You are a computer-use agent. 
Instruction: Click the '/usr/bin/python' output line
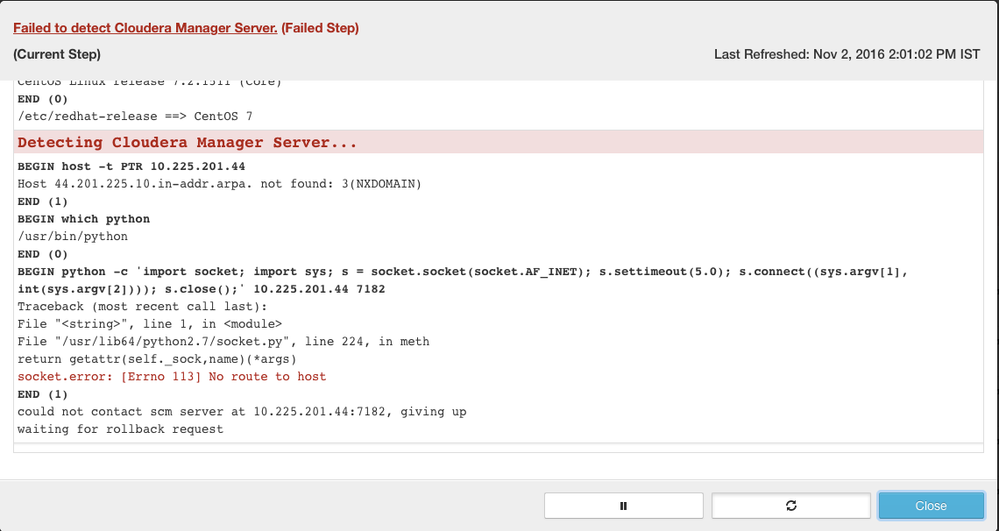[73, 237]
